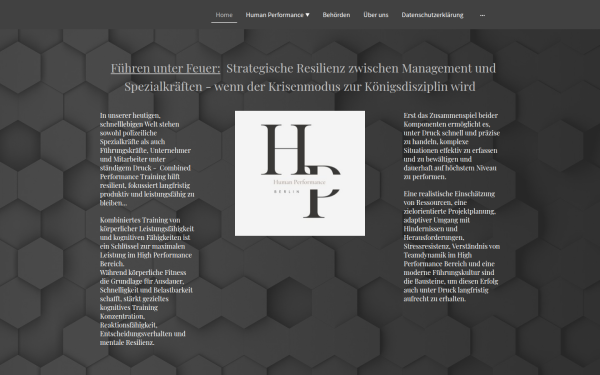Open the Home navigation tab
The width and height of the screenshot is (600, 375).
coord(224,15)
